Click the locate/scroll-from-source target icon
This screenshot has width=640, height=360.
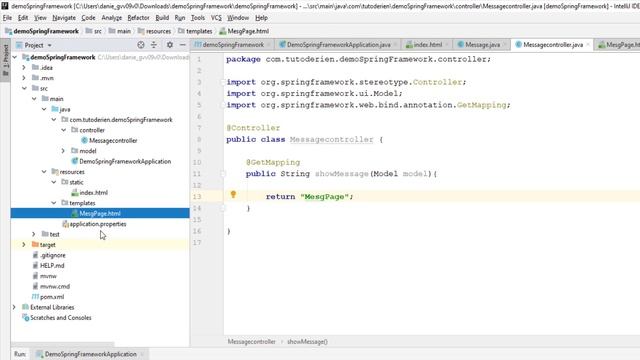[141, 45]
